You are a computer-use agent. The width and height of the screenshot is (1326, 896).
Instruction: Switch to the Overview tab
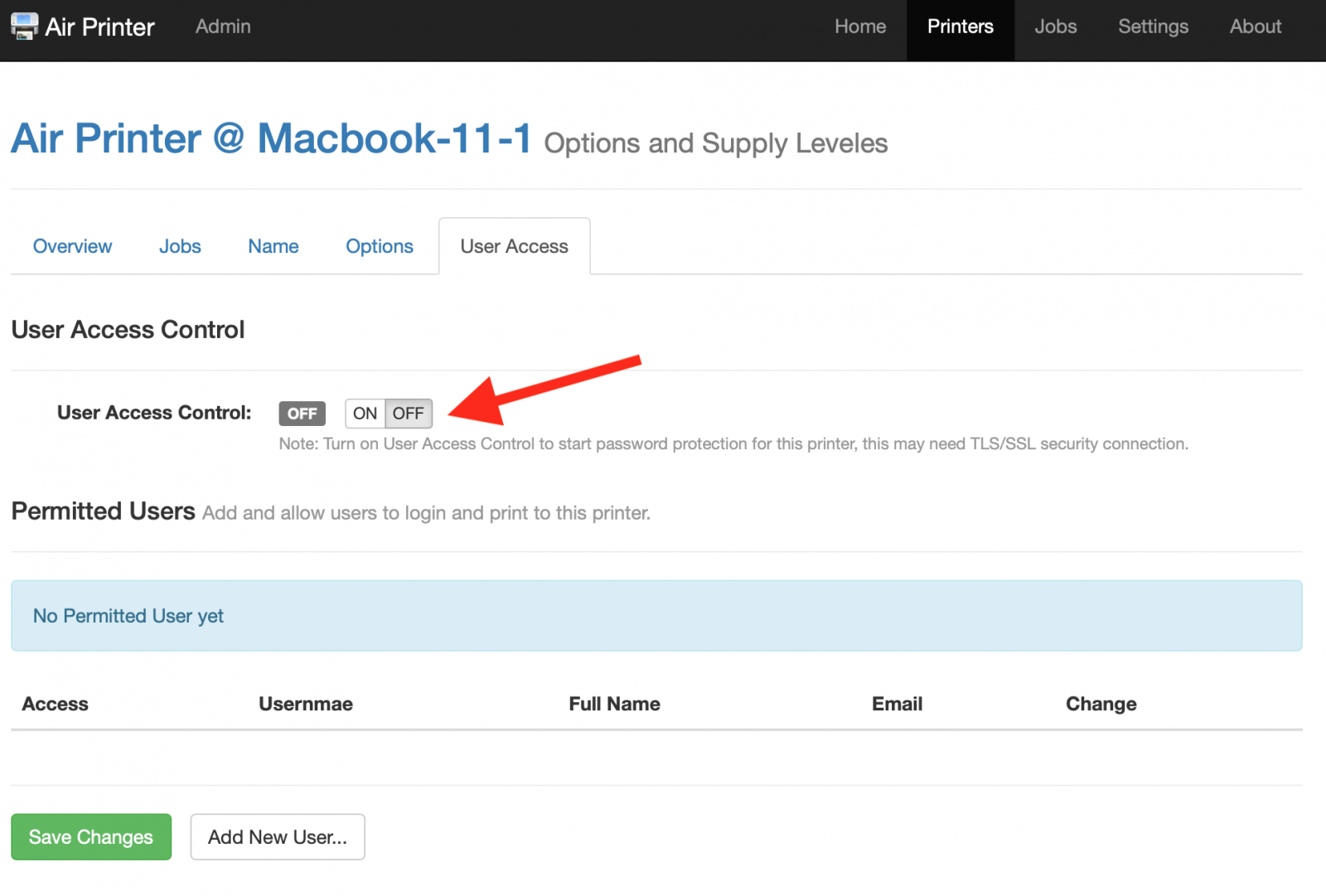click(72, 246)
